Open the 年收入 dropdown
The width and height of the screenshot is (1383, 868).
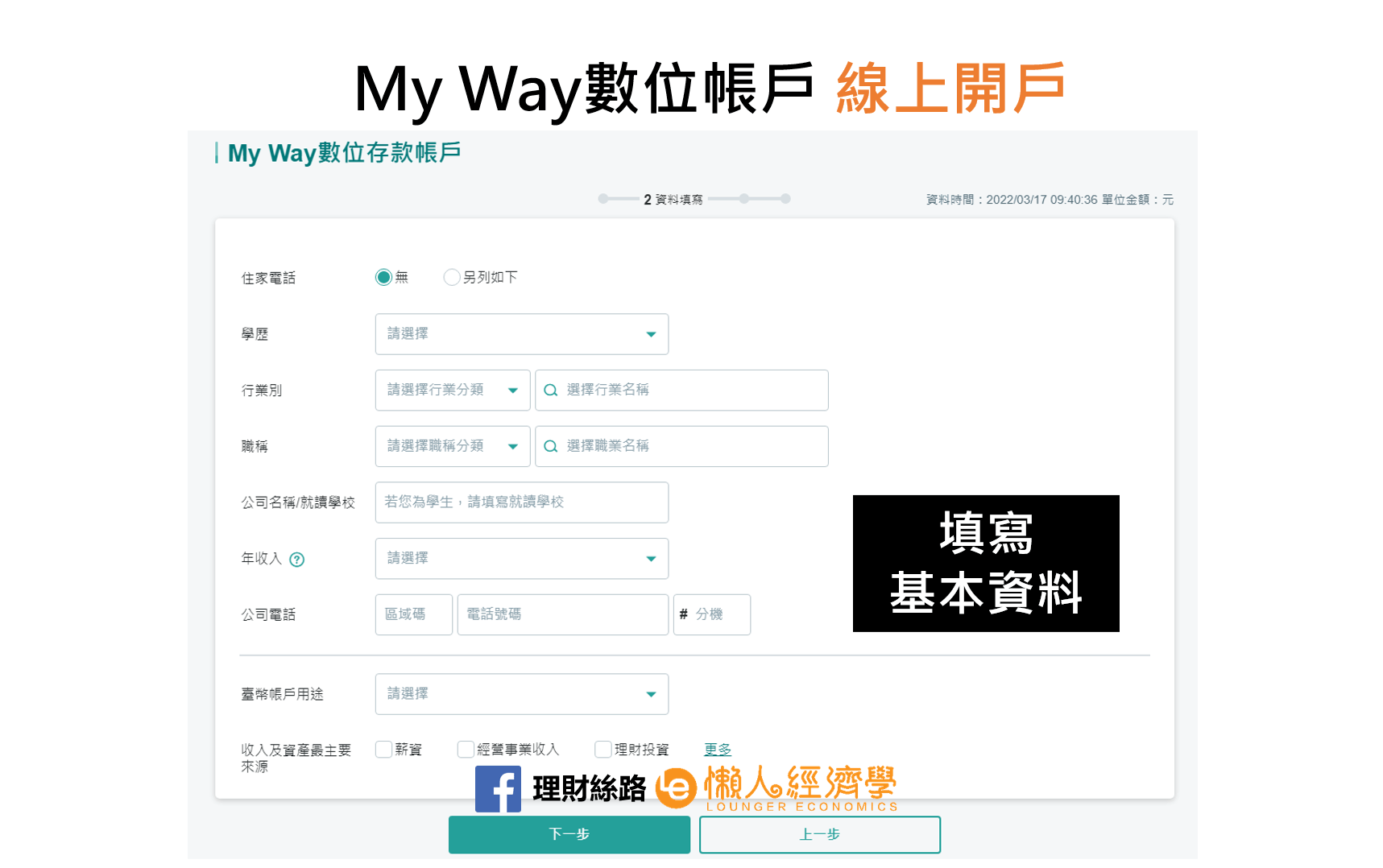click(522, 559)
